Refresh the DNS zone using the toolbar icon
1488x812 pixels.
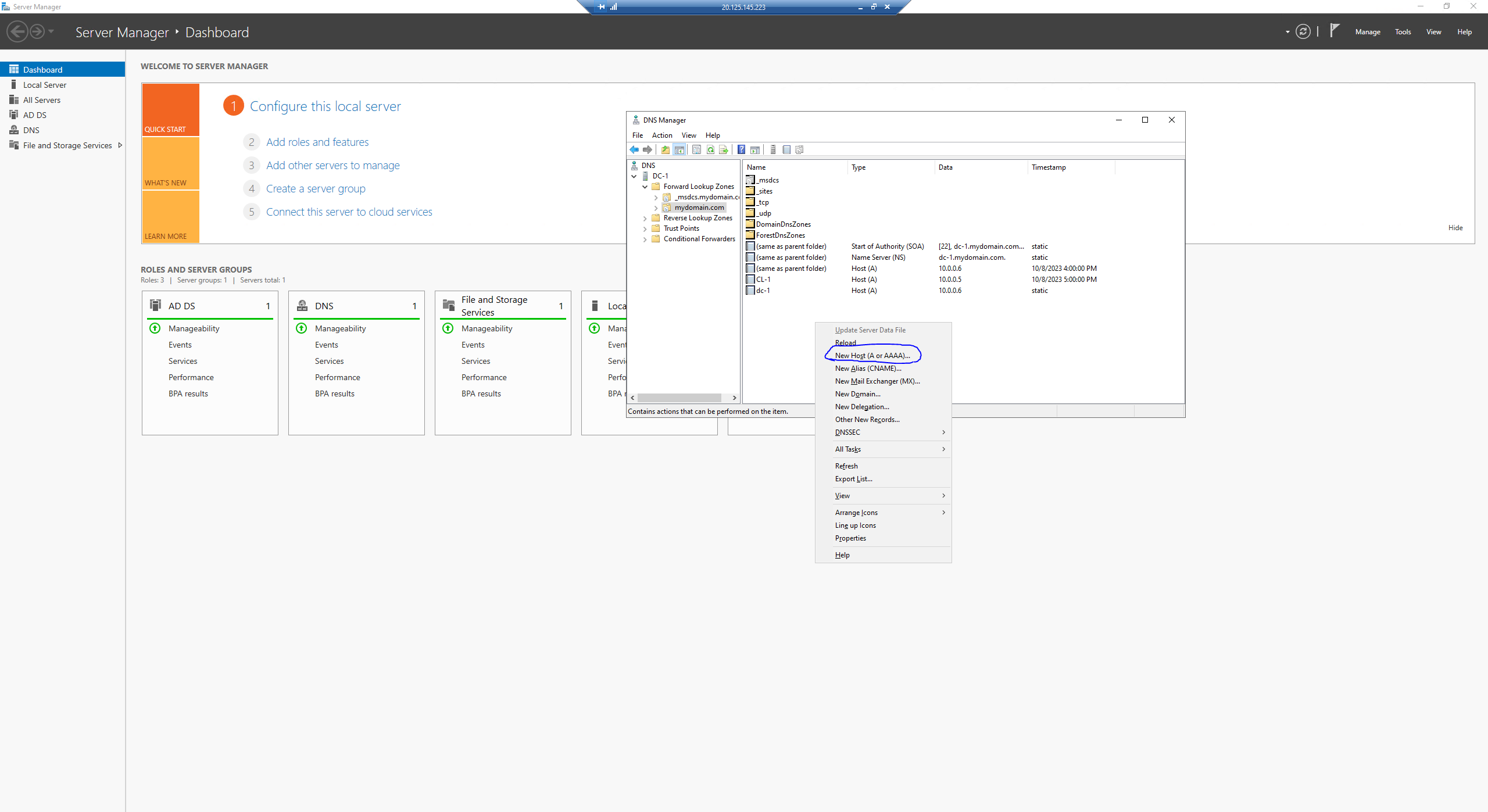click(x=710, y=150)
